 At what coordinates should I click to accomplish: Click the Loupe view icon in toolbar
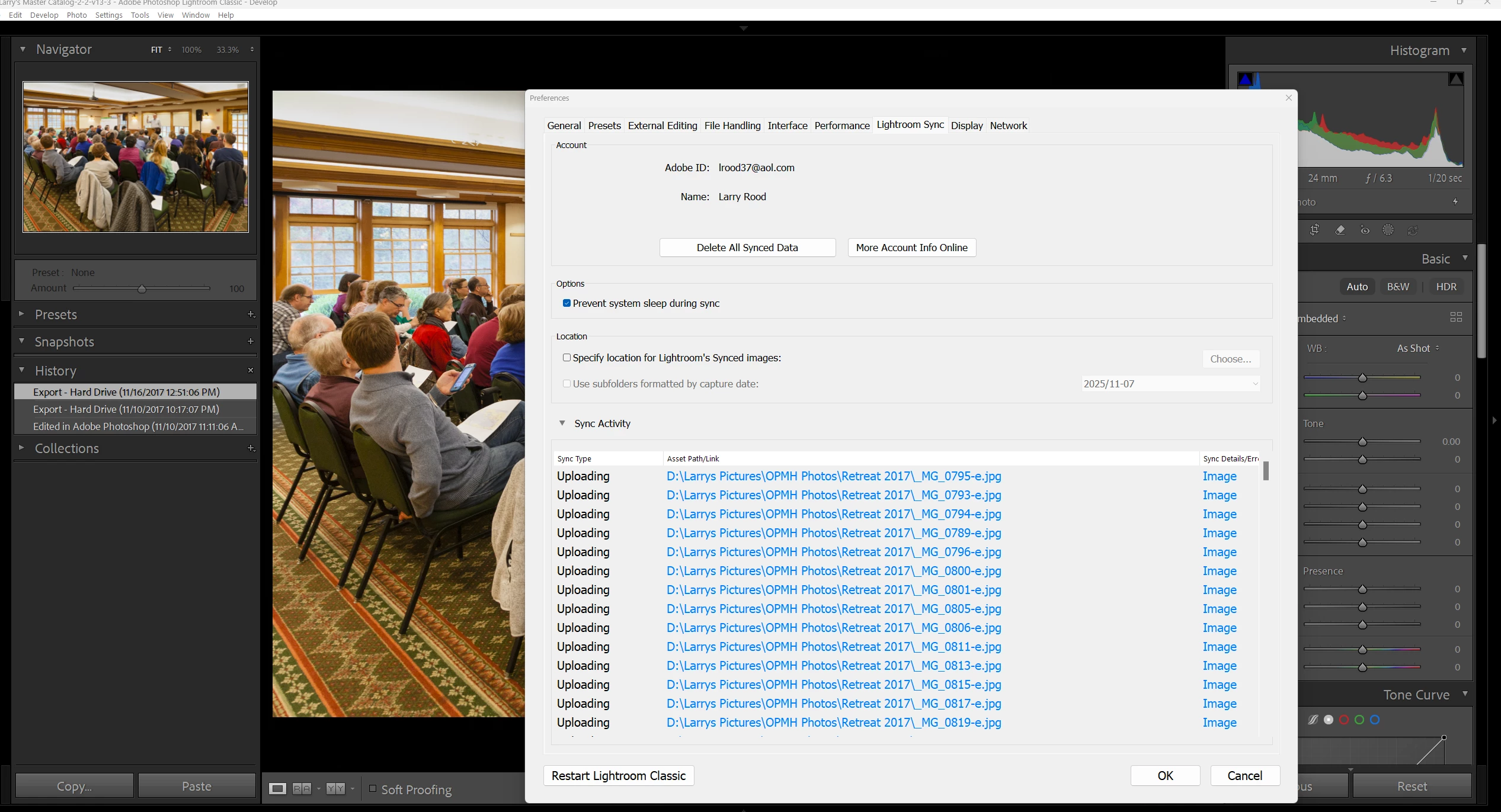click(x=277, y=788)
